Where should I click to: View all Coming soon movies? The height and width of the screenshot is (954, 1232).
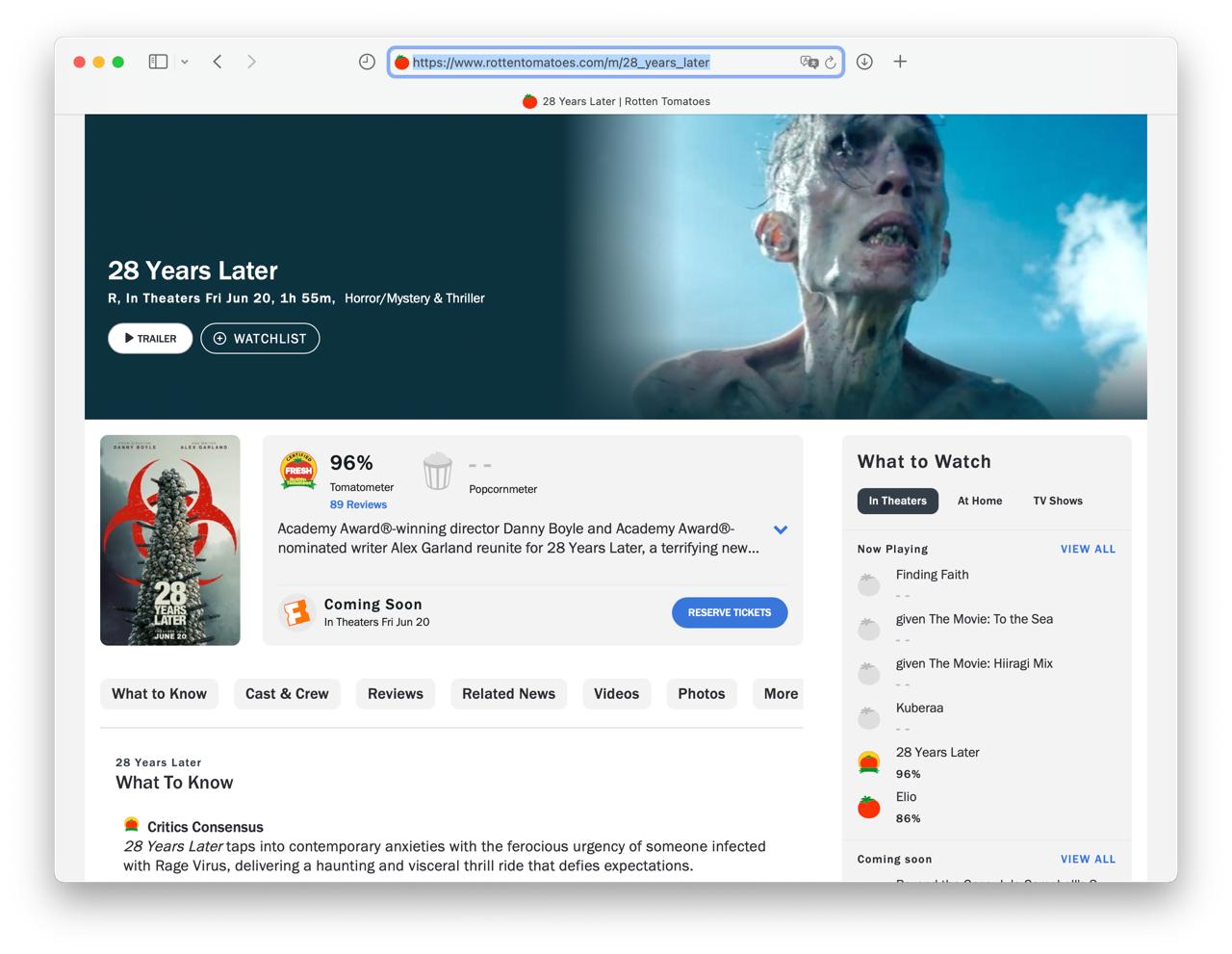[1088, 859]
